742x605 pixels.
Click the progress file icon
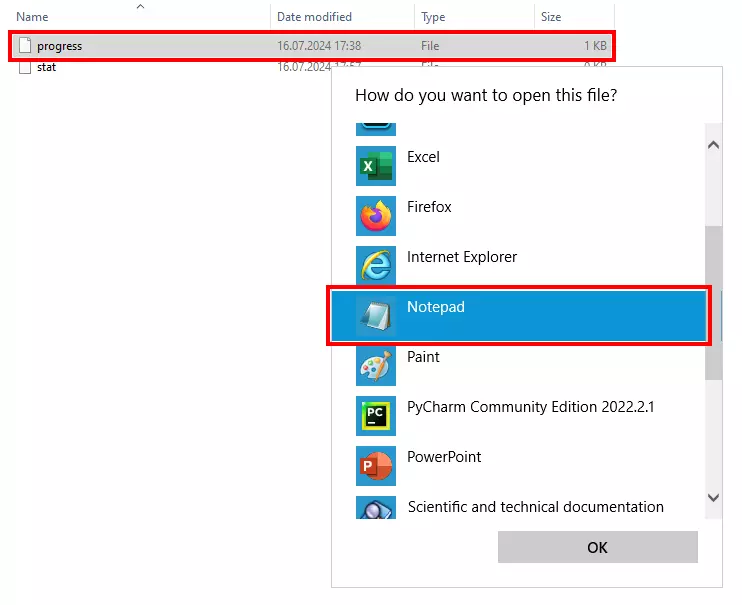[25, 45]
